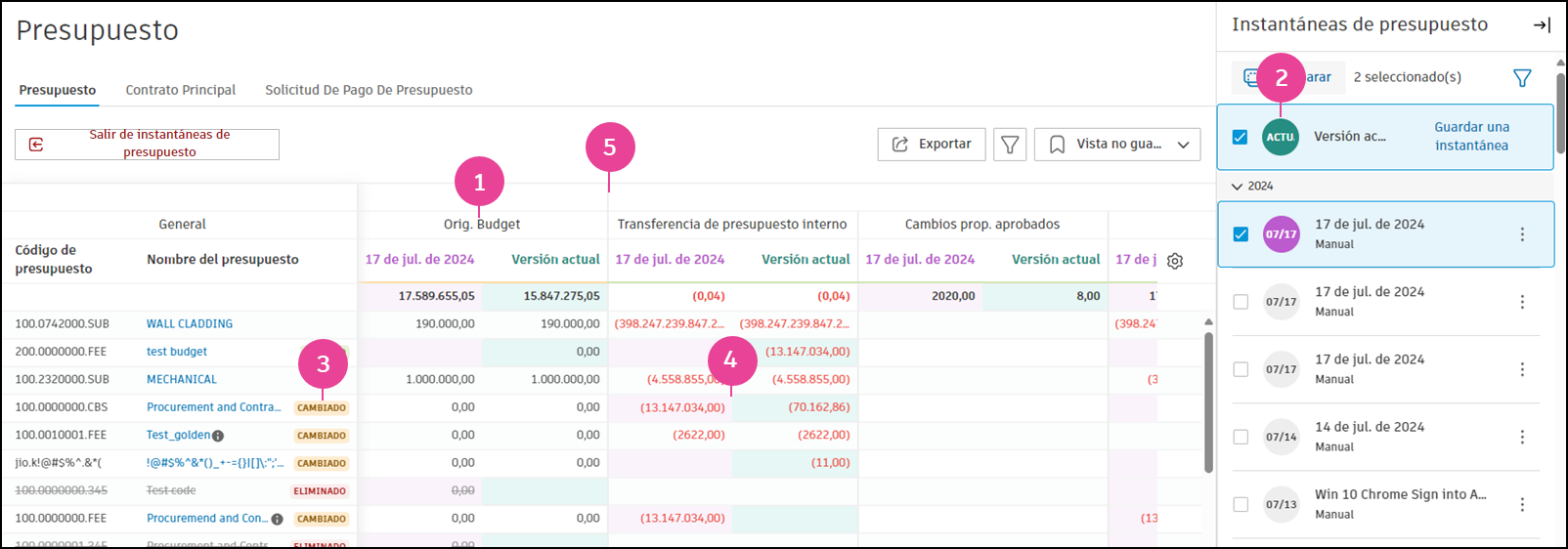
Task: Click the ELIMINADO badge on Test code row
Action: pyautogui.click(x=320, y=491)
